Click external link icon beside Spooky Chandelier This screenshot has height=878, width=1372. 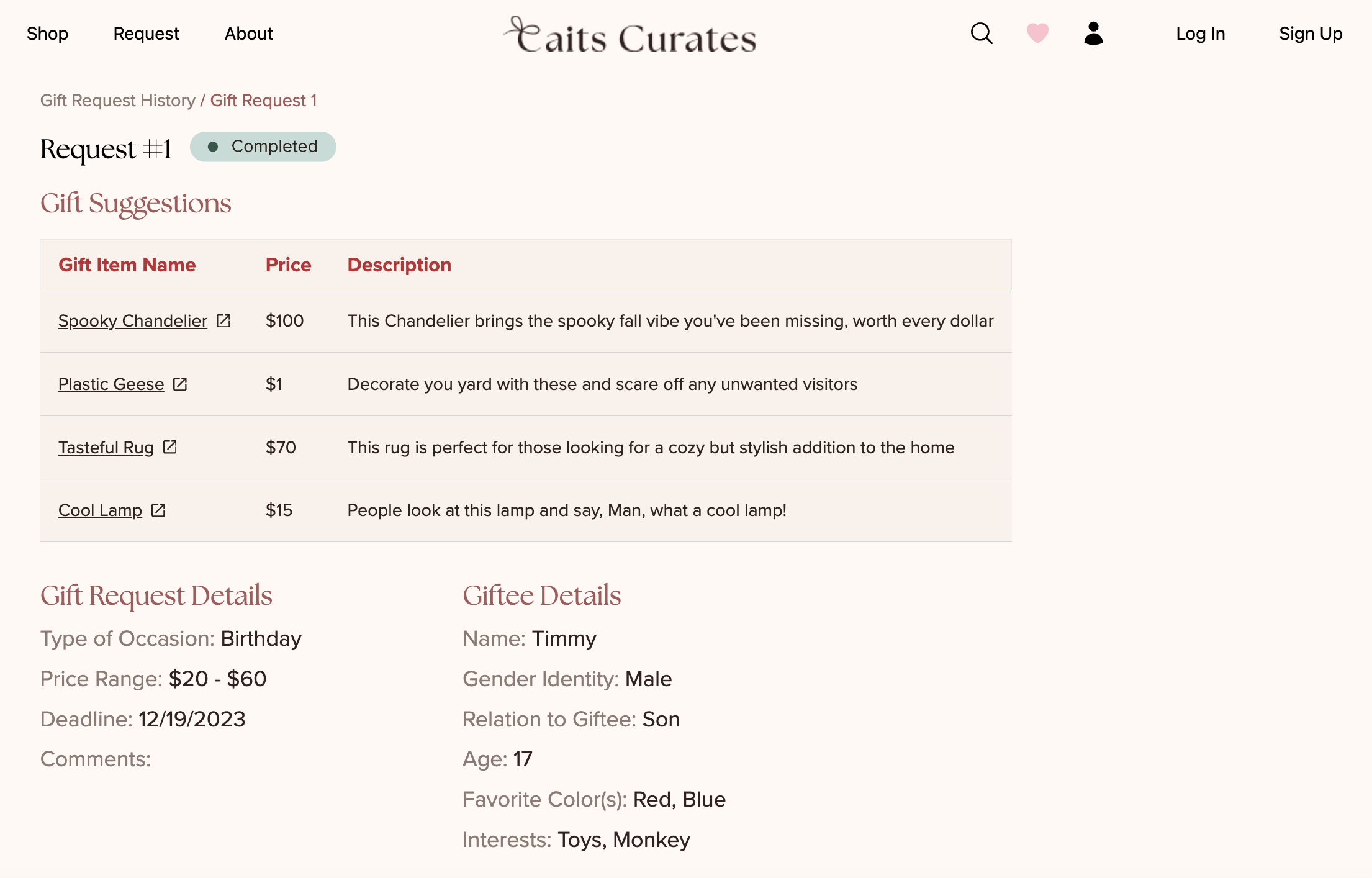click(223, 320)
